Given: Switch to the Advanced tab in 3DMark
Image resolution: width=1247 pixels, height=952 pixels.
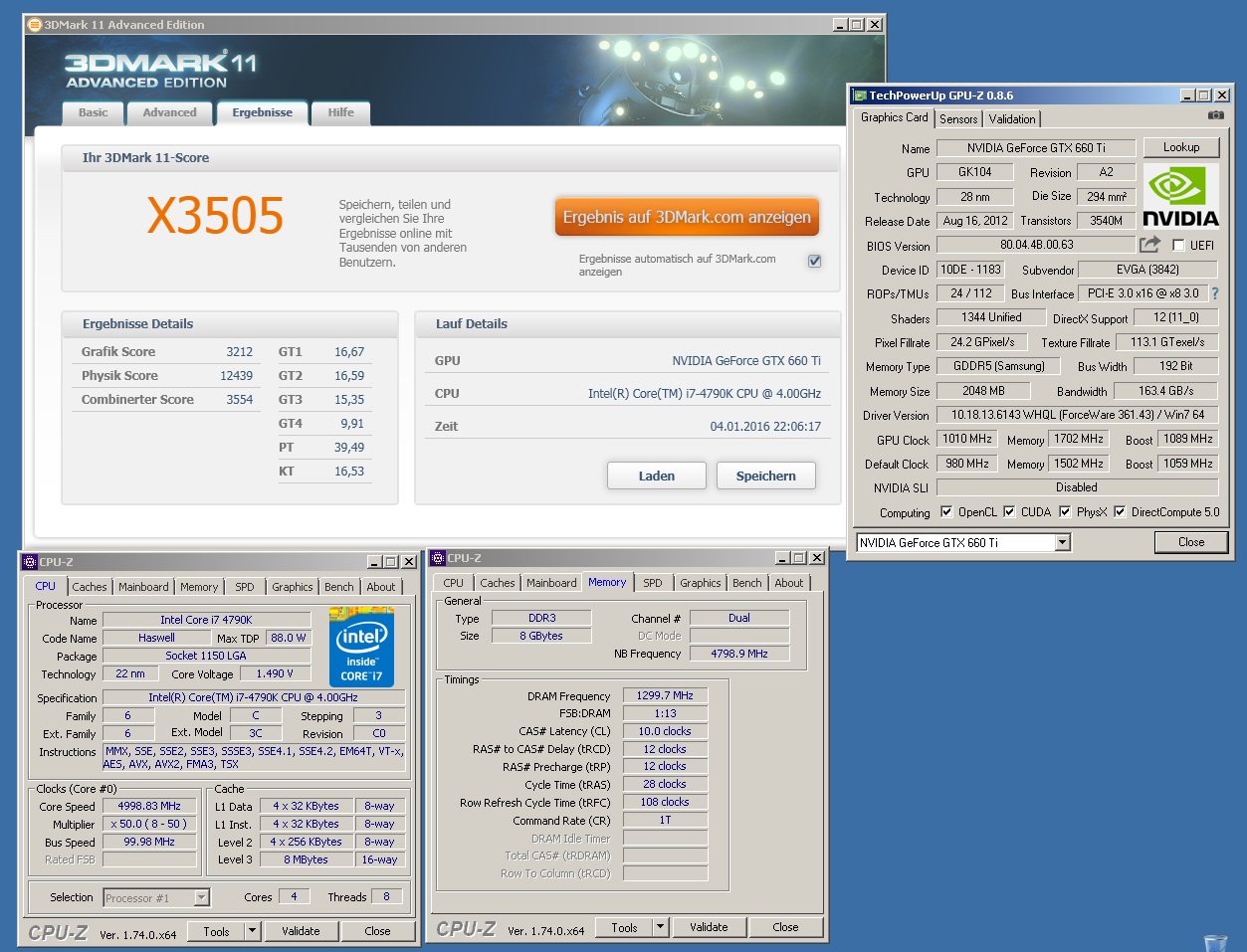Looking at the screenshot, I should (169, 112).
